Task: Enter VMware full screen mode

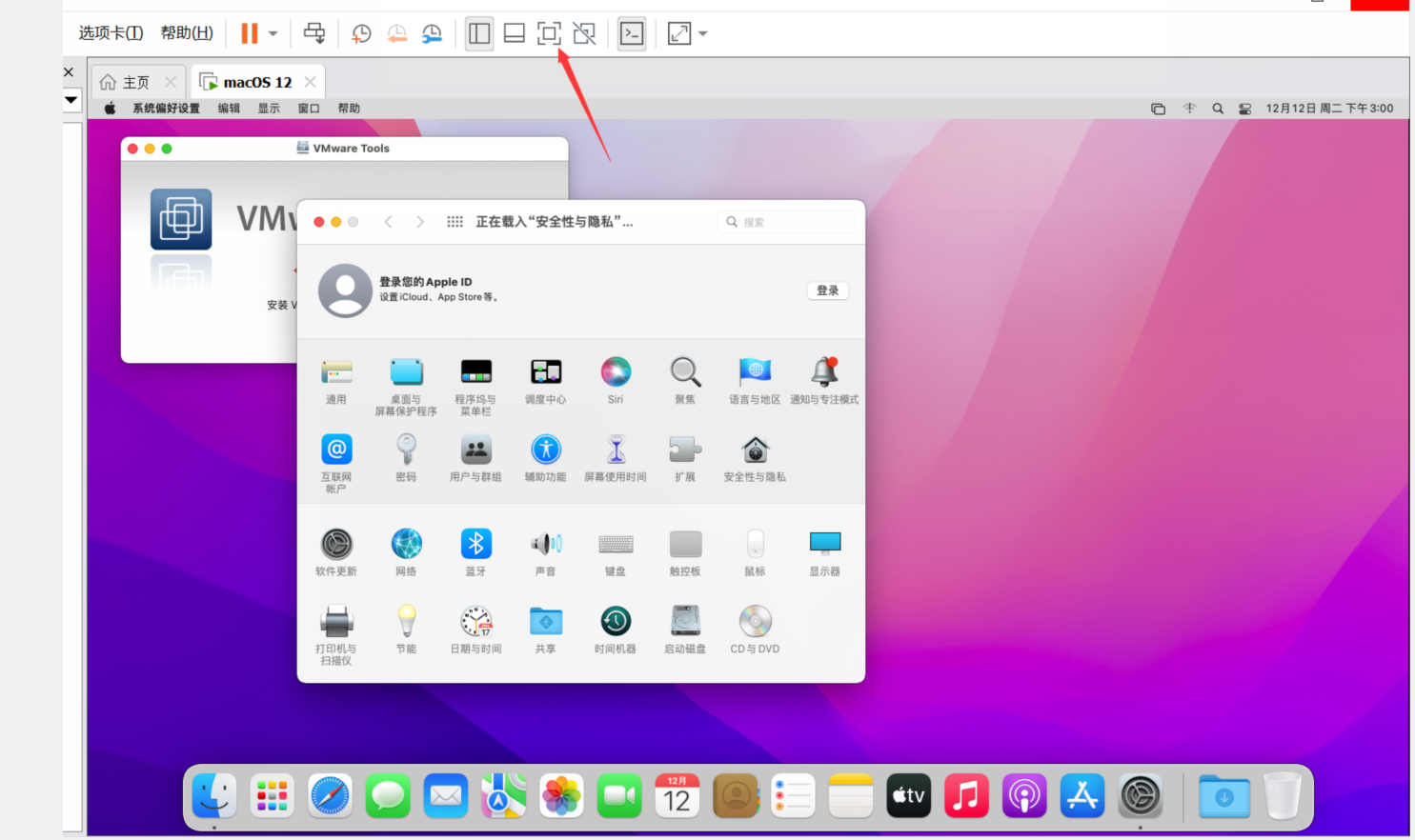Action: click(549, 33)
